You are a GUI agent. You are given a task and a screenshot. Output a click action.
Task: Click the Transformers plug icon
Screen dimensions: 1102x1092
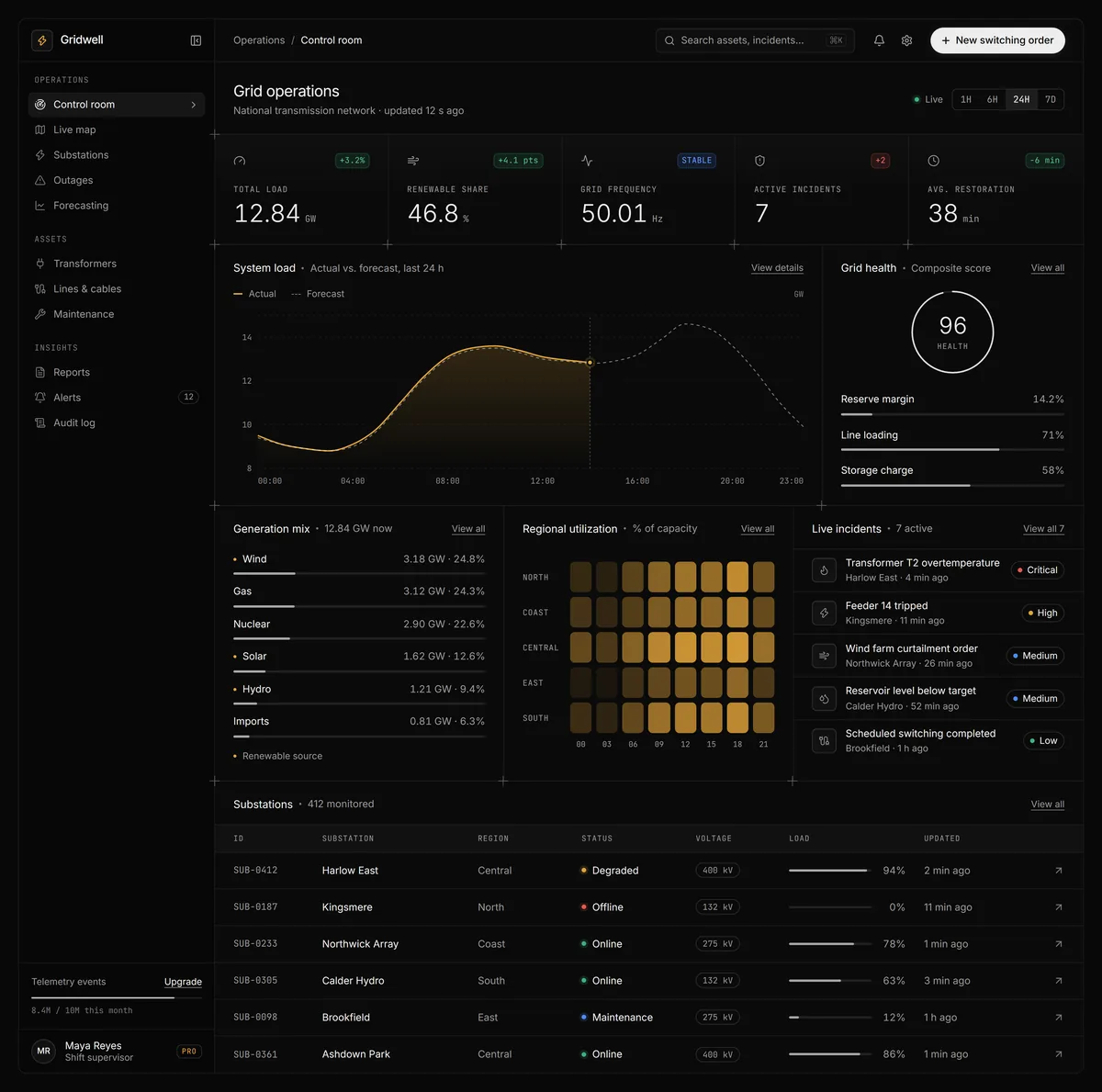pyautogui.click(x=40, y=264)
